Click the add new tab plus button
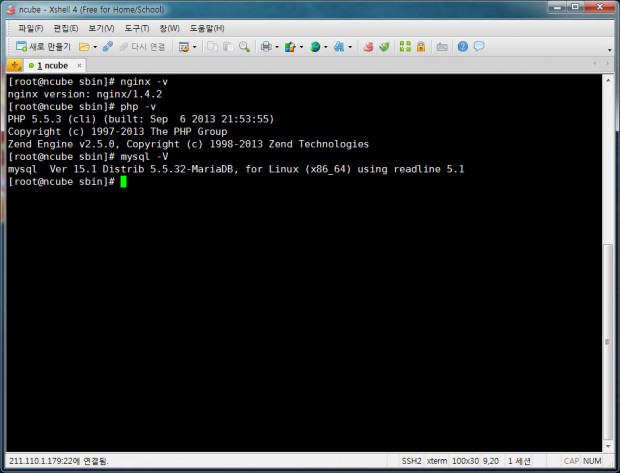The height and width of the screenshot is (473, 620). (14, 65)
